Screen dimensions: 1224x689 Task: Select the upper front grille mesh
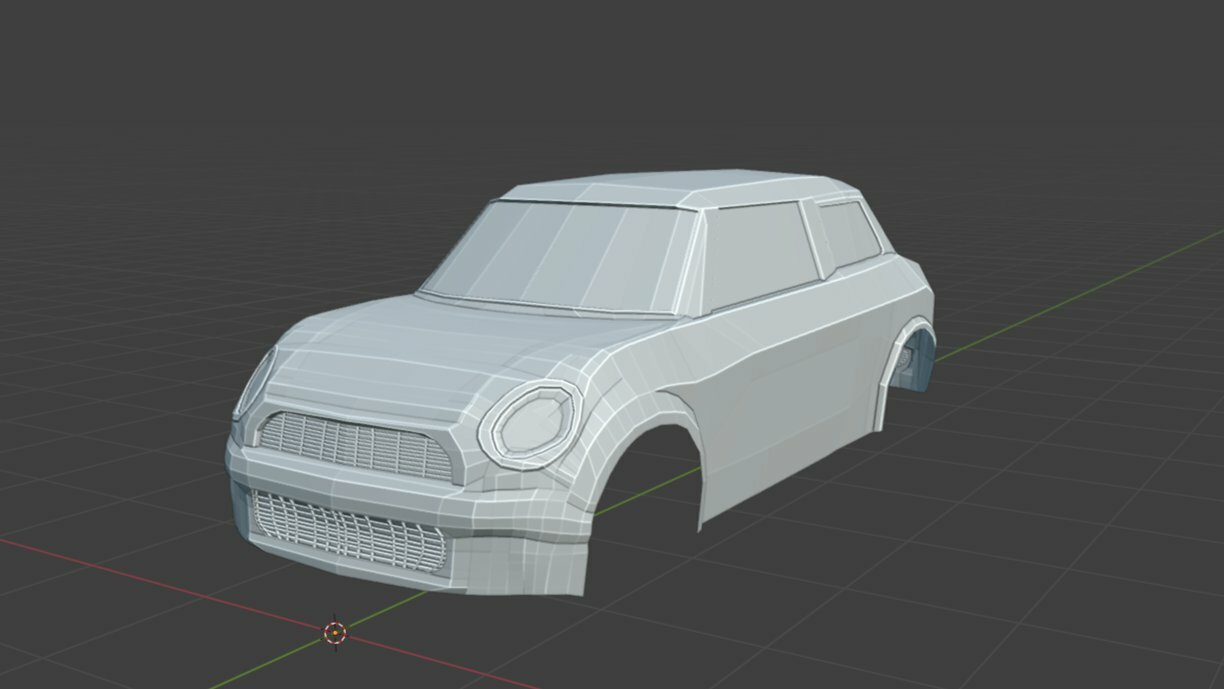pyautogui.click(x=357, y=446)
